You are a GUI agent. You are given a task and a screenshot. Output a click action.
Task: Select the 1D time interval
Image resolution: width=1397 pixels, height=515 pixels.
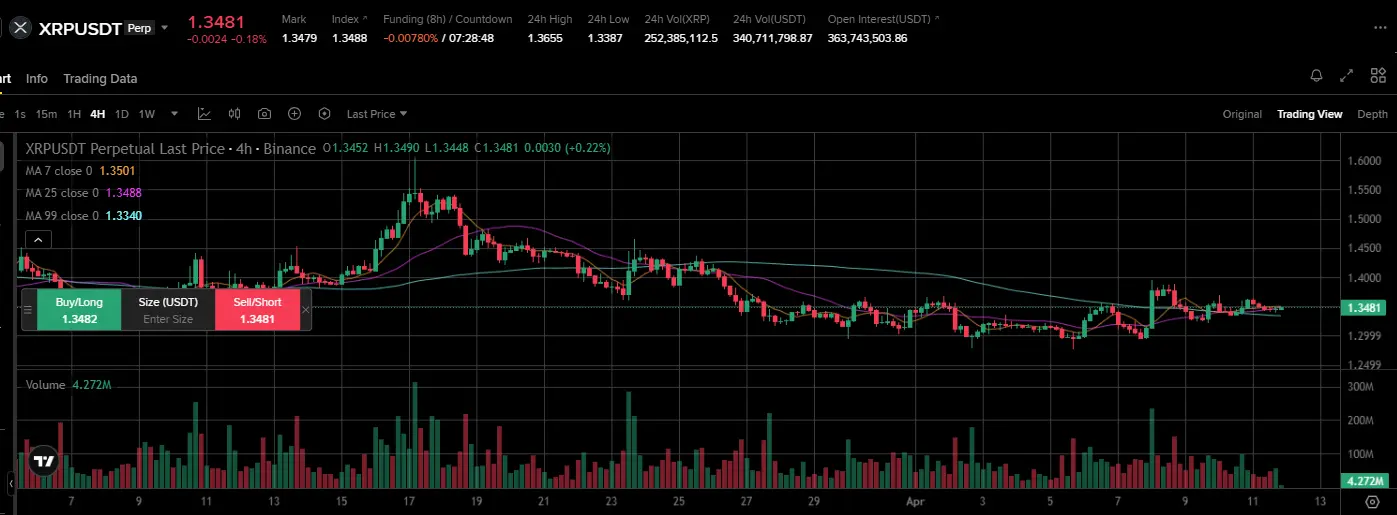point(122,114)
